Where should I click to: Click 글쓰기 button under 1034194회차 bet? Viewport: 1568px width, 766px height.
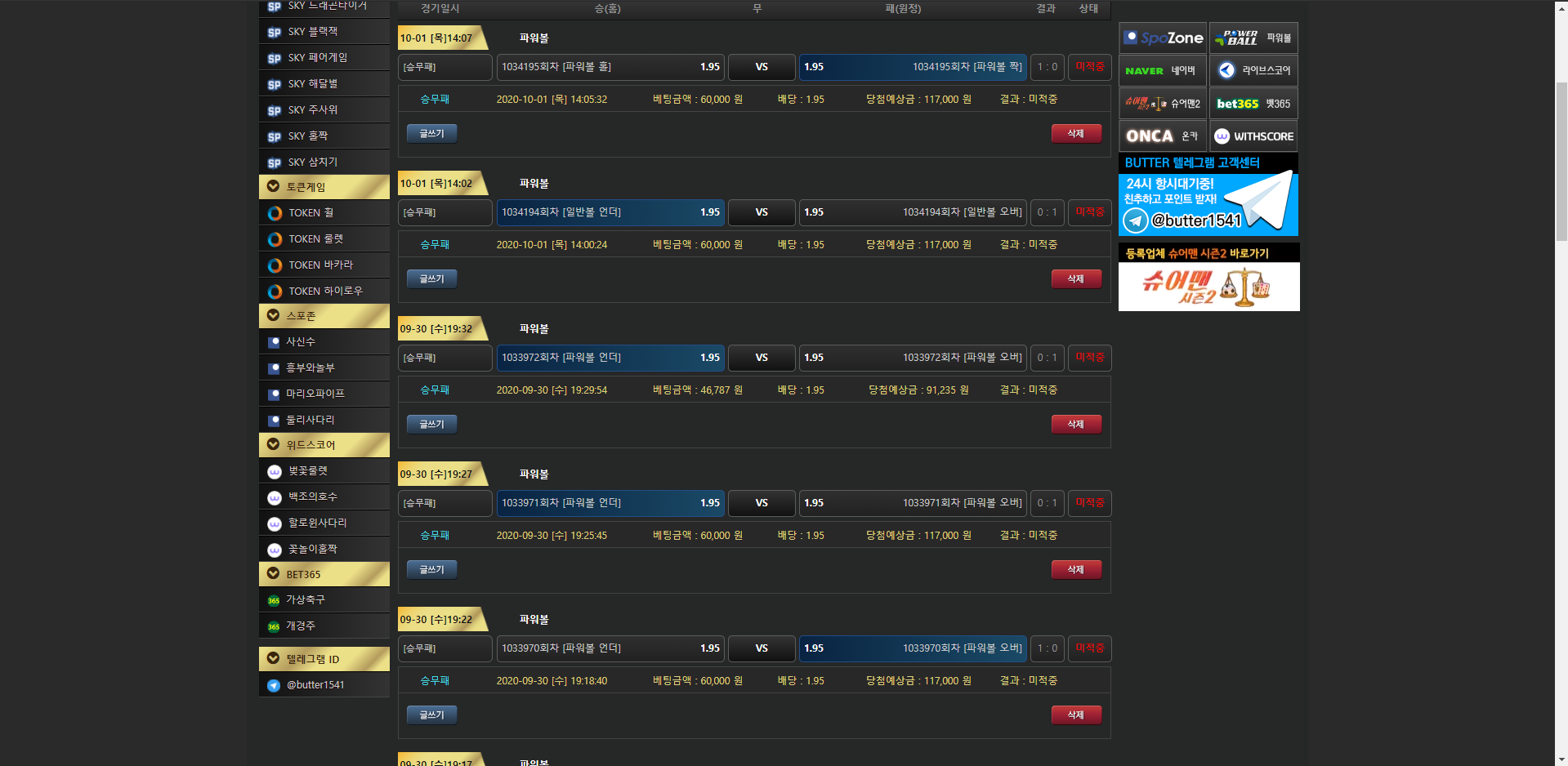pos(431,279)
